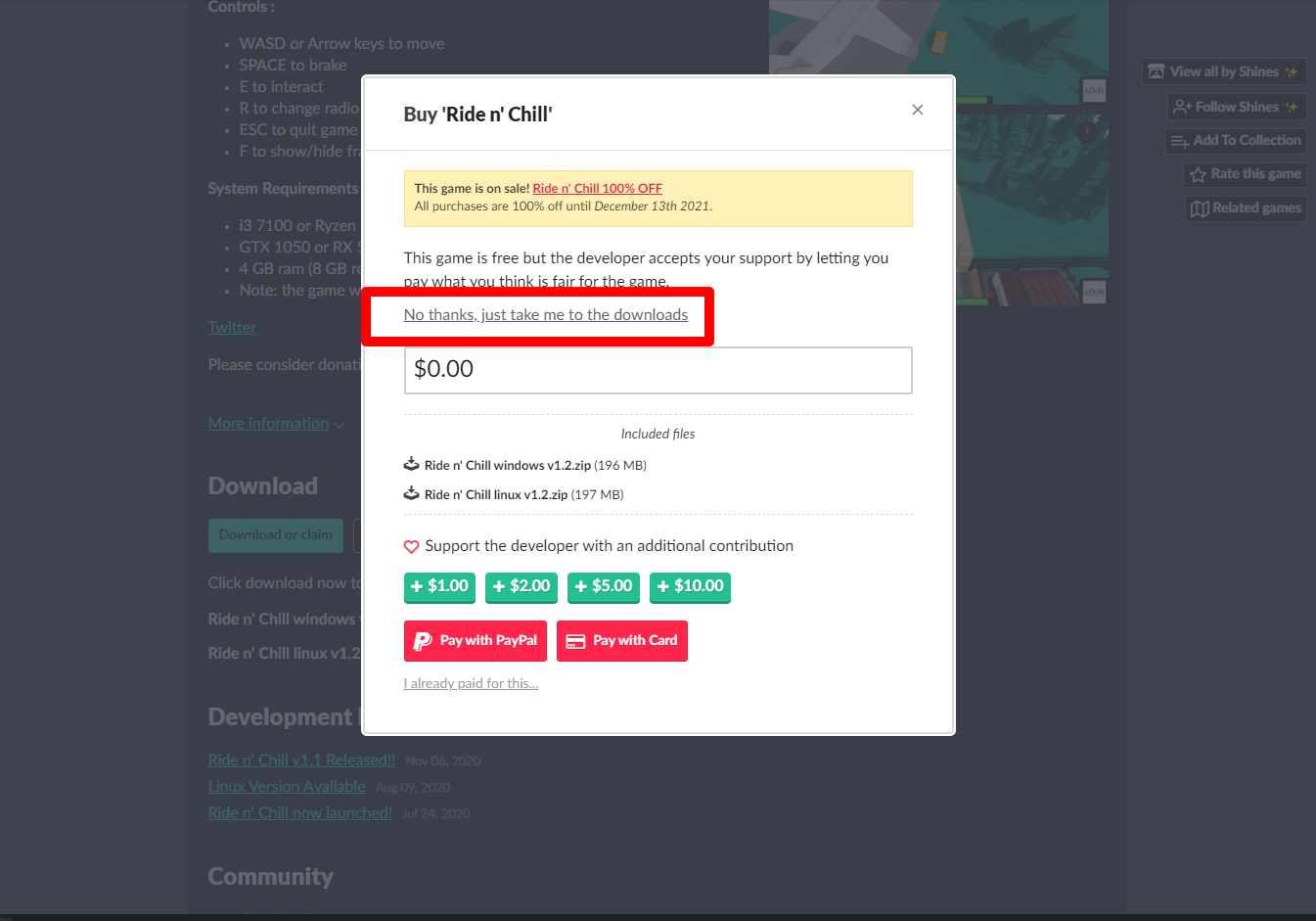This screenshot has height=921, width=1316.
Task: Click the PayPal logo icon
Action: [x=423, y=641]
